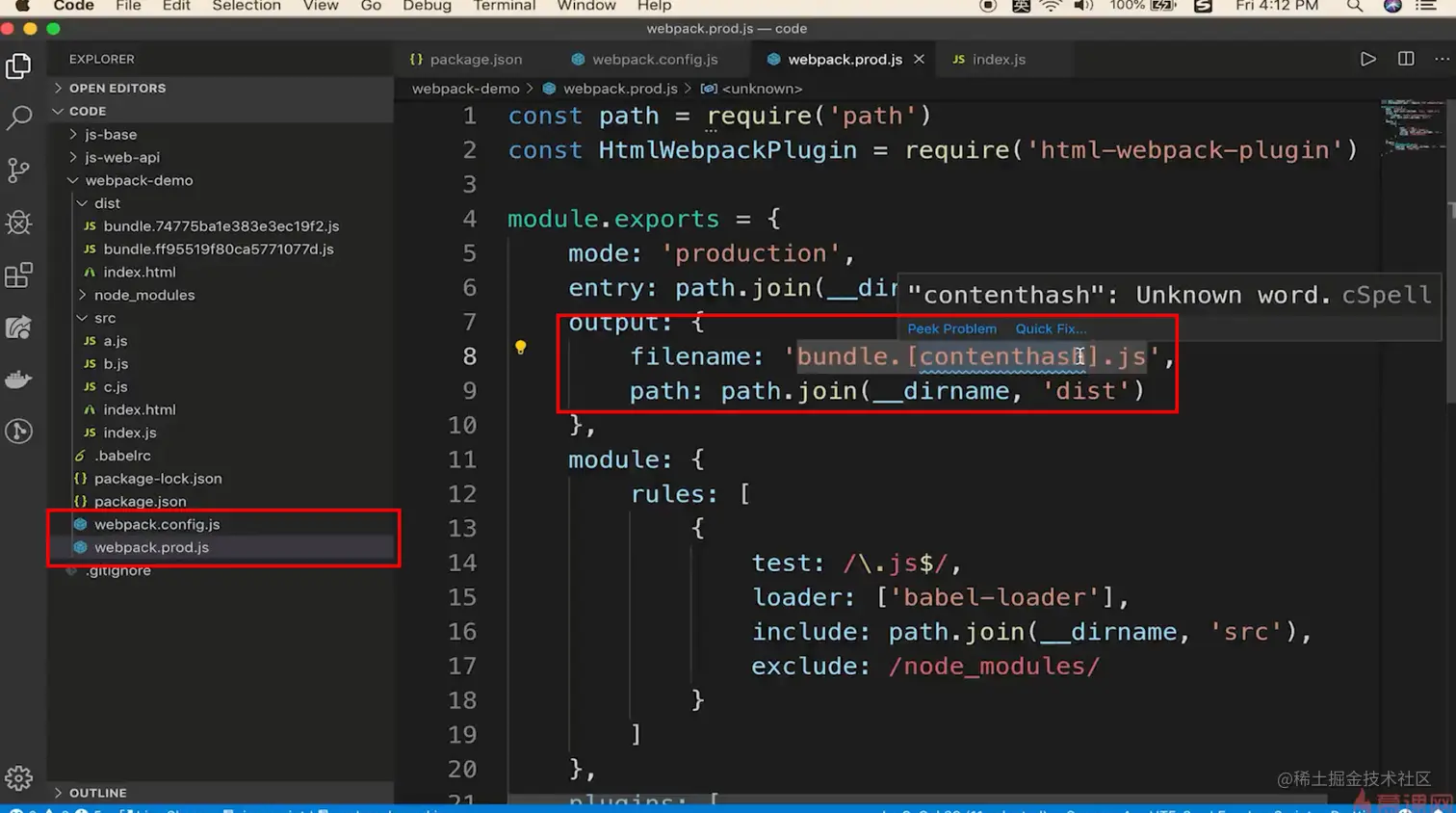The height and width of the screenshot is (813, 1456).
Task: Open the Edit menu
Action: click(176, 6)
